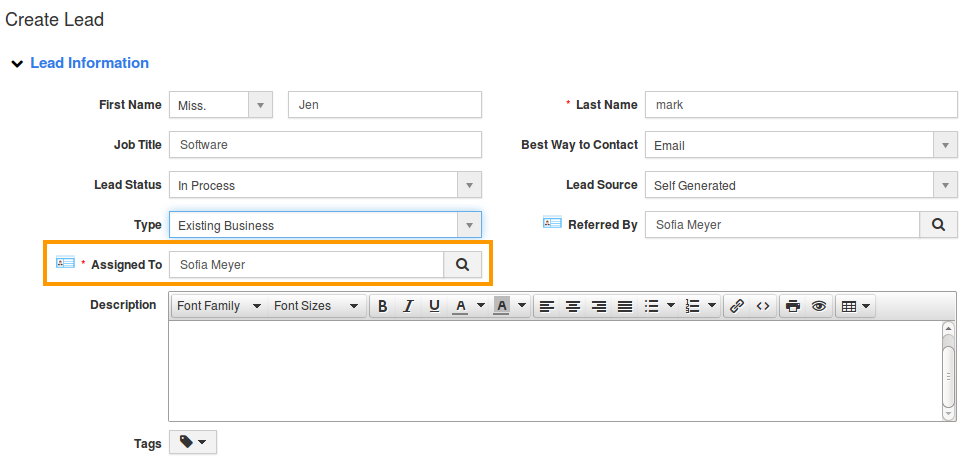Click the Job Title field
This screenshot has width=980, height=463.
click(325, 145)
